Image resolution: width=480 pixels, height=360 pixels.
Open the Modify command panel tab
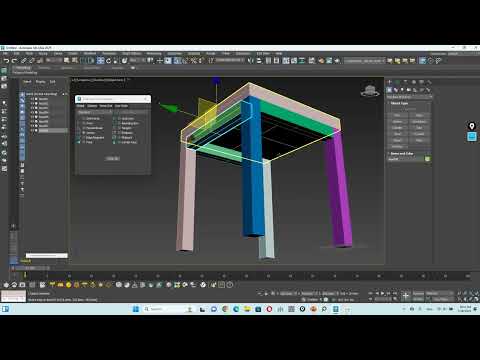[397, 82]
